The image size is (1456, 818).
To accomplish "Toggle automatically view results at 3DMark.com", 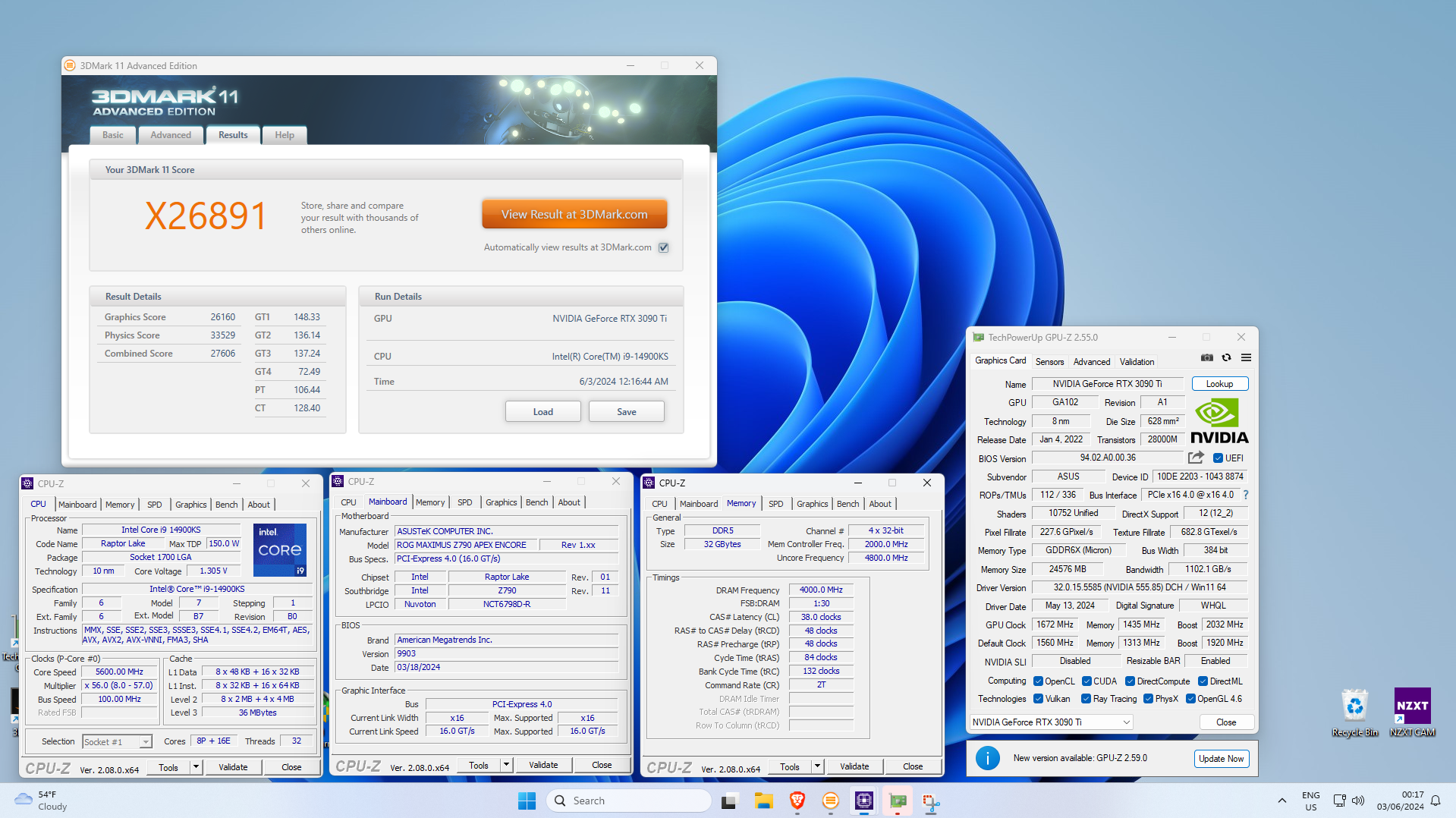I will [x=664, y=247].
